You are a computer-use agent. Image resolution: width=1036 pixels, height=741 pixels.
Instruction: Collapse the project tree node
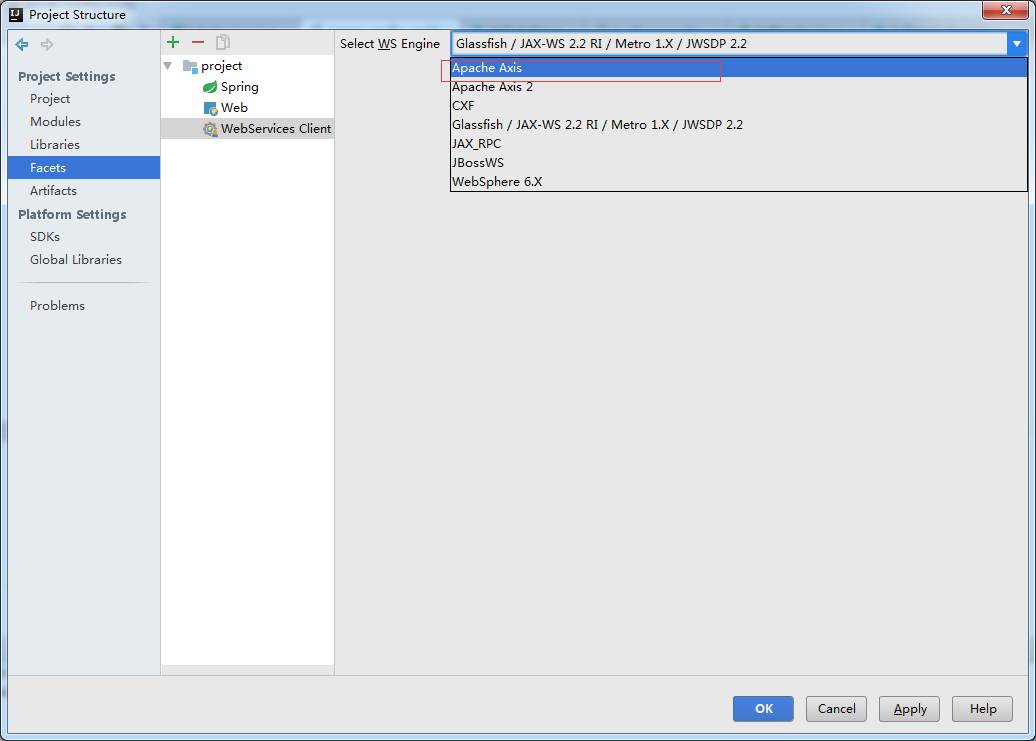pyautogui.click(x=168, y=66)
